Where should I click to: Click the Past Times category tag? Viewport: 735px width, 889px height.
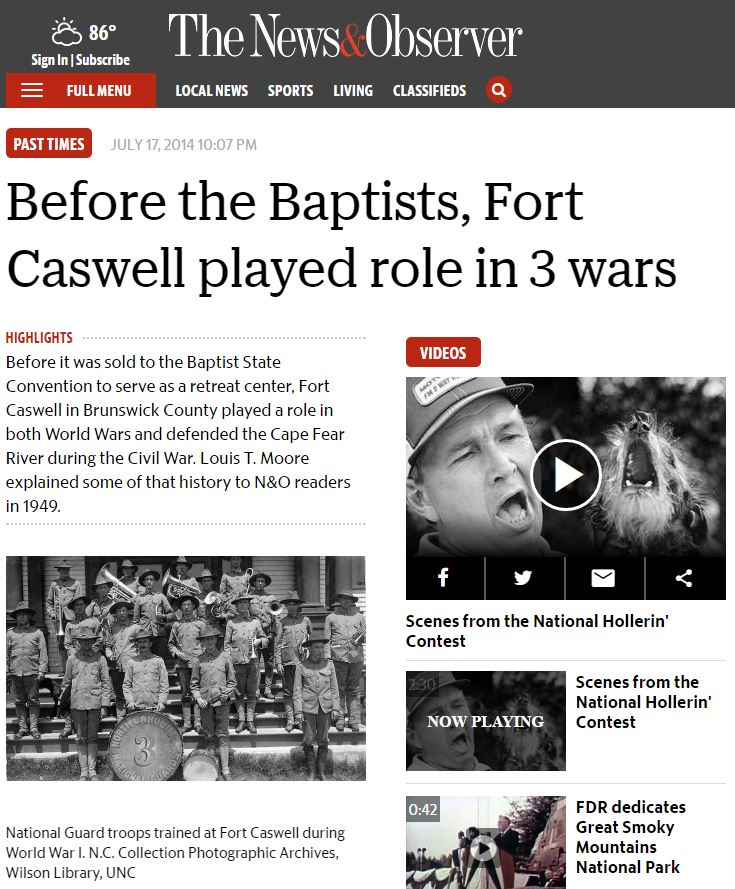point(49,143)
